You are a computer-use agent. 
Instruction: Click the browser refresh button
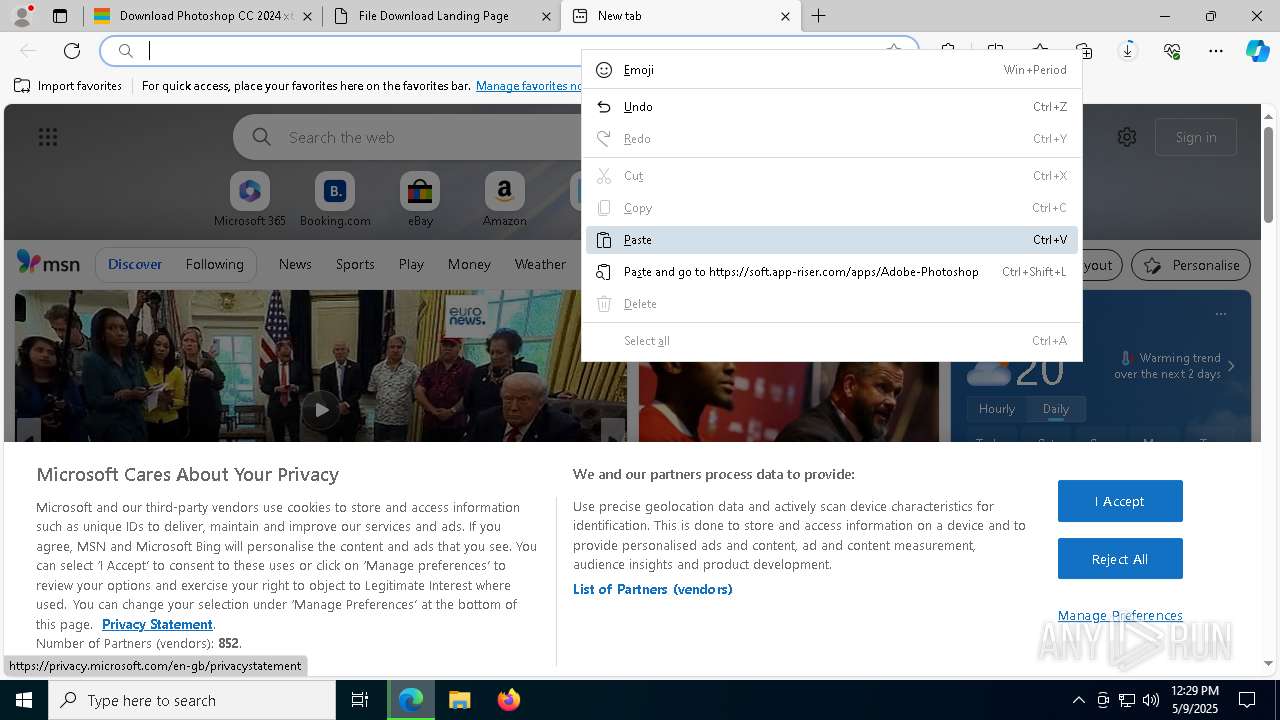coord(72,51)
